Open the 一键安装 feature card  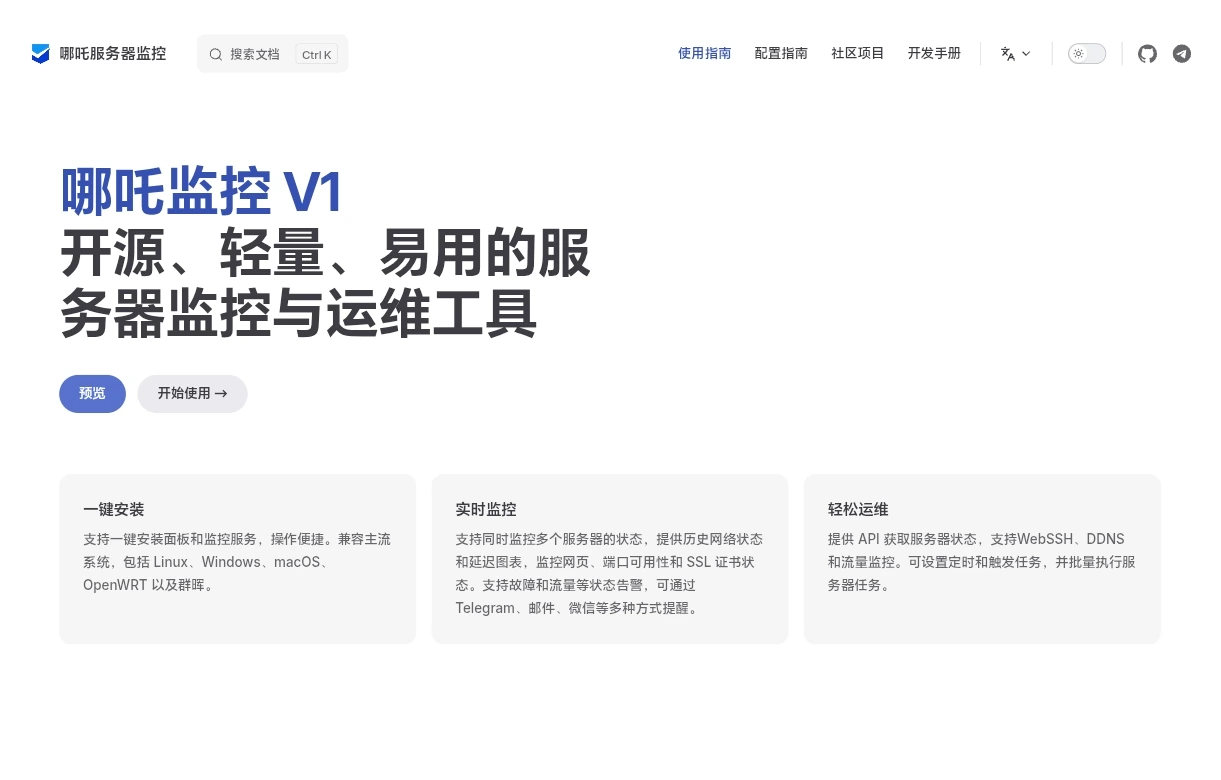(237, 558)
